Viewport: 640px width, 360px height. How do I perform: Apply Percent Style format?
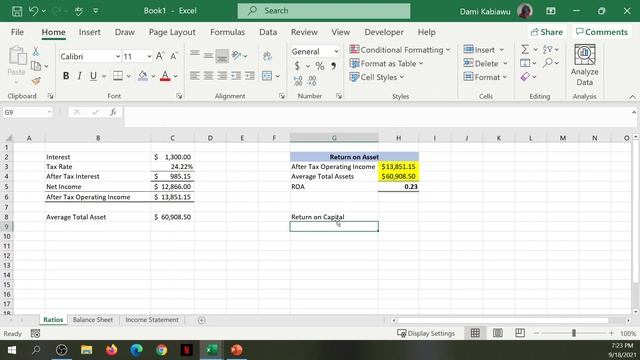pyautogui.click(x=320, y=66)
